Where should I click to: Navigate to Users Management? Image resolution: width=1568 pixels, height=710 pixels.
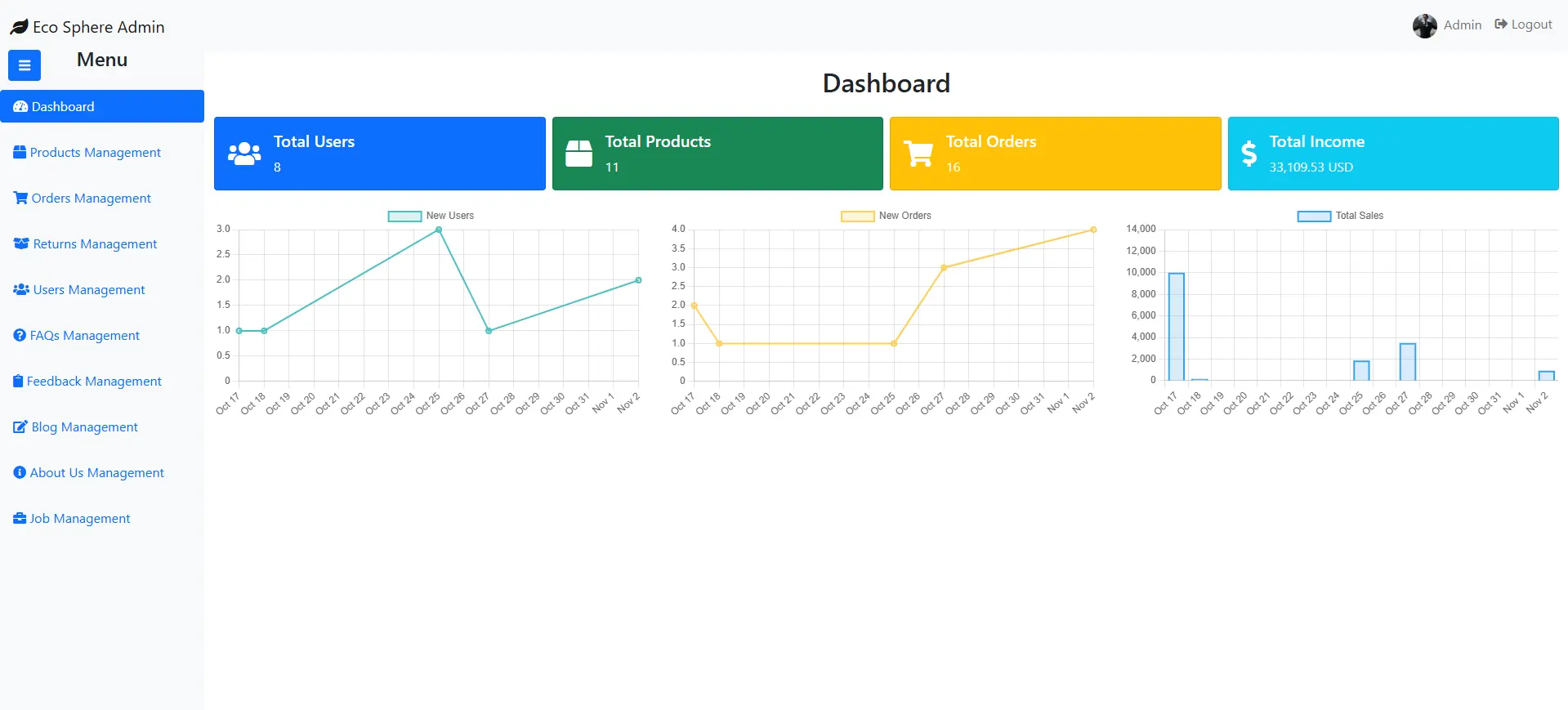pos(89,290)
